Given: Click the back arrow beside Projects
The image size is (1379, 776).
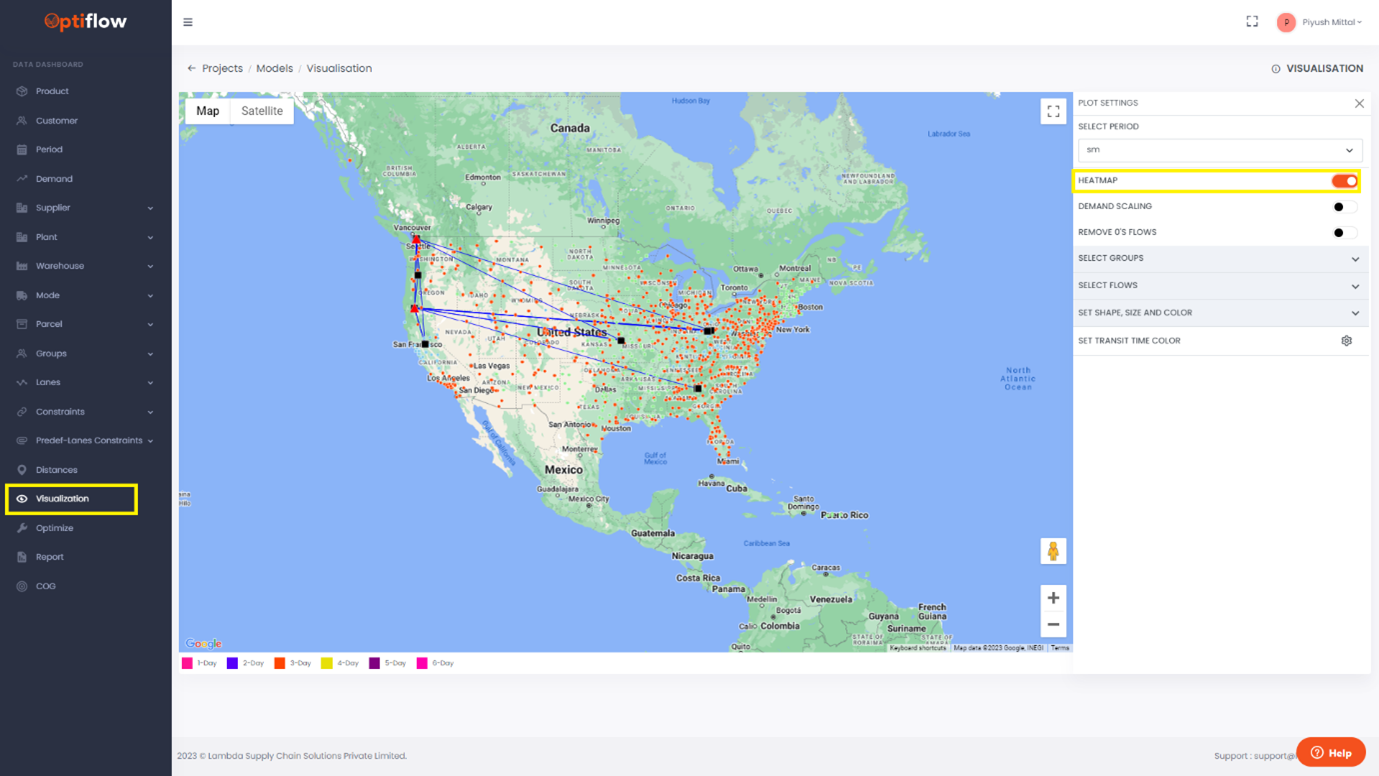Looking at the screenshot, I should pos(192,69).
